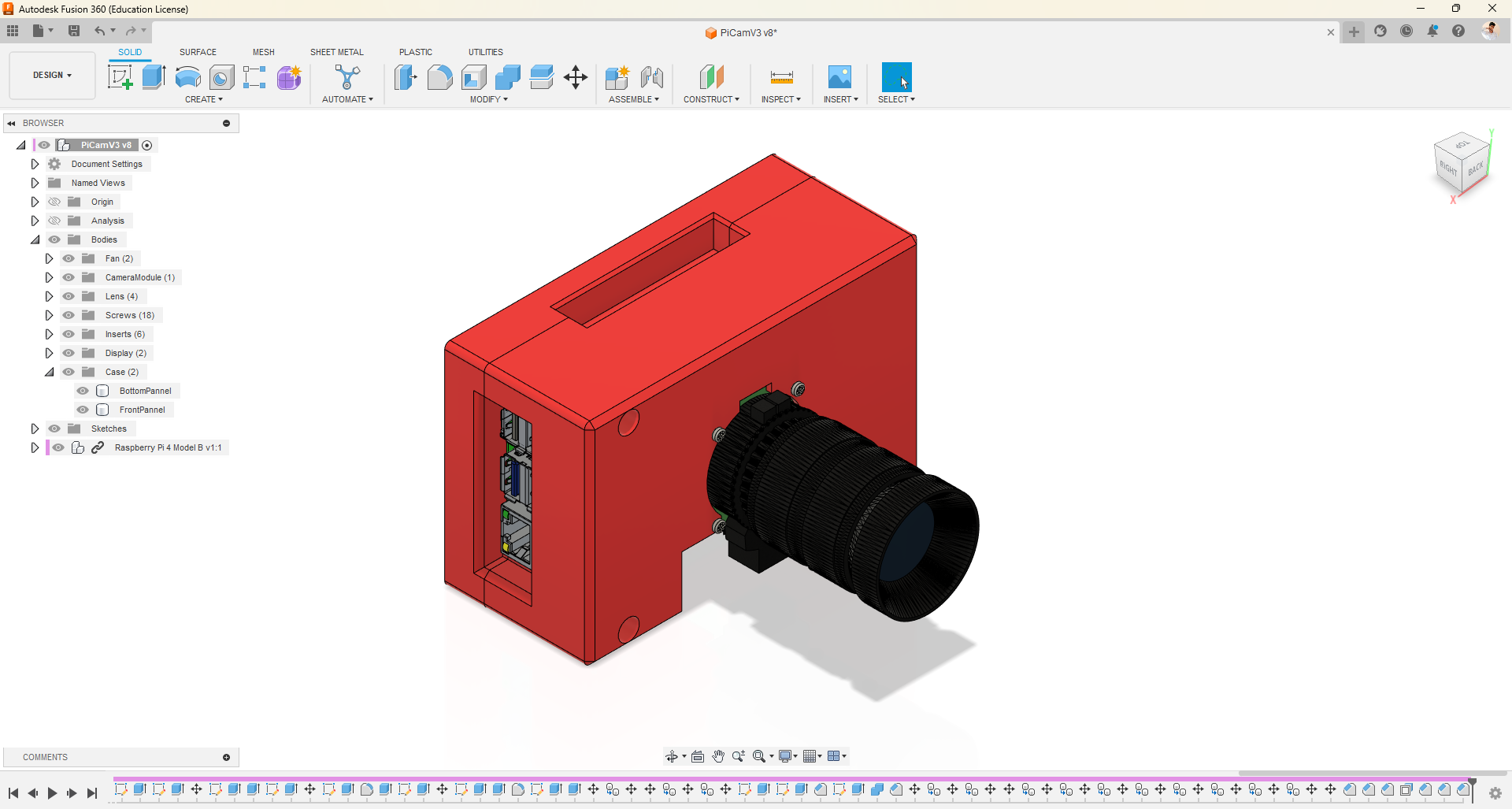
Task: Select the Rectangular Pattern tool
Action: pyautogui.click(x=254, y=77)
